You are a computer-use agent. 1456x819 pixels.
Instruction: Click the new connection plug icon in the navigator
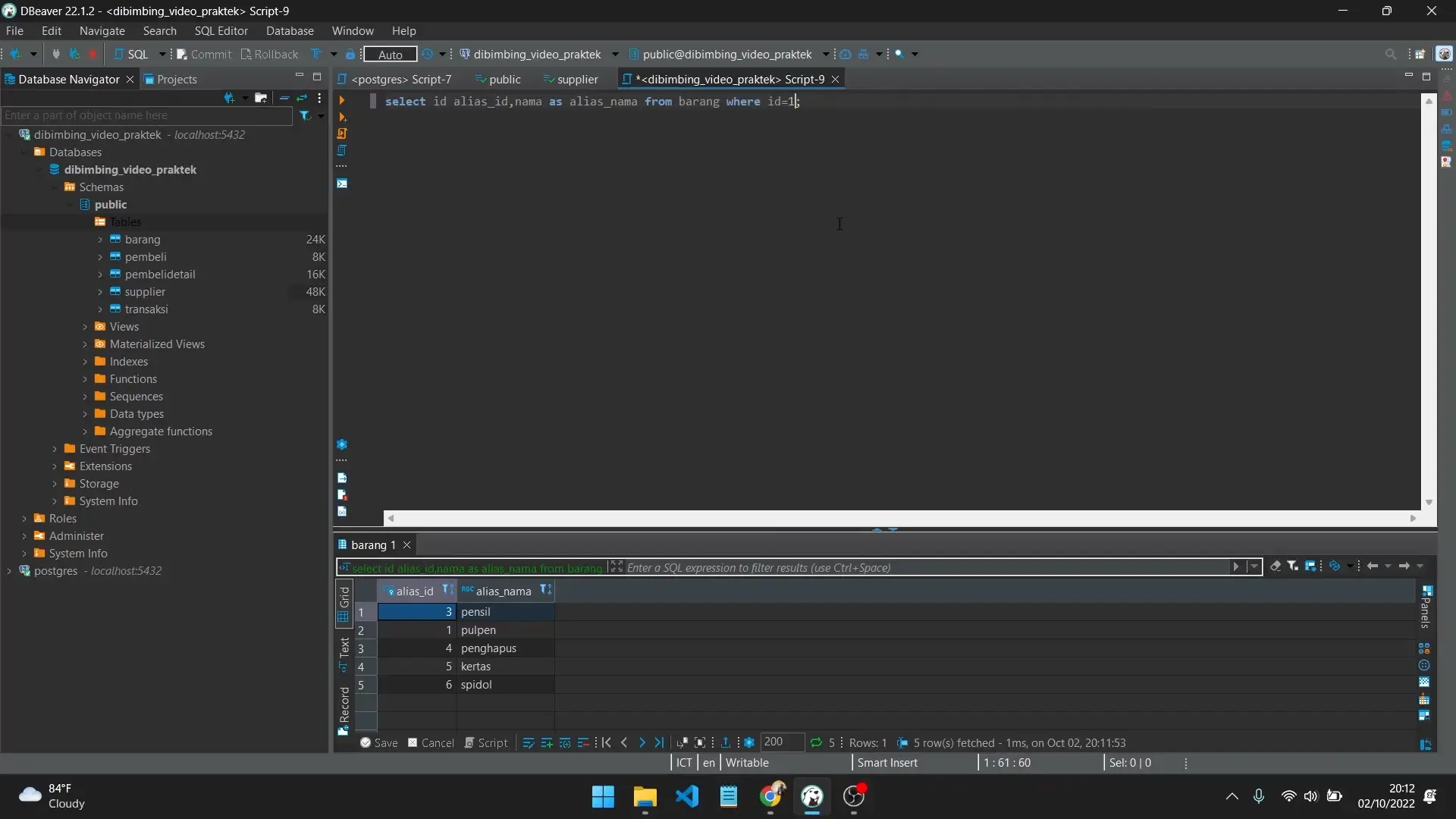[229, 98]
